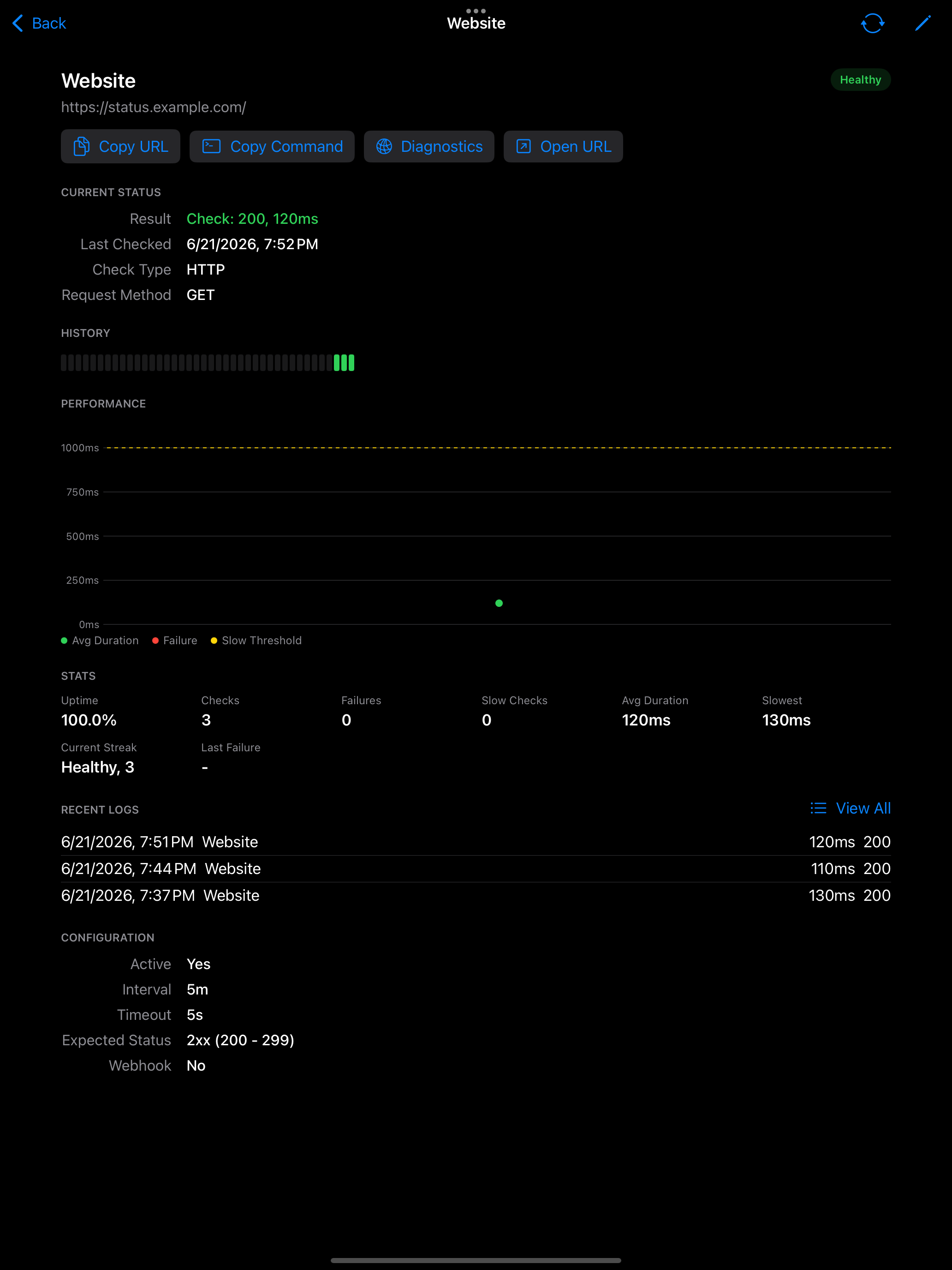
Task: Click the Healthy status badge
Action: point(860,80)
